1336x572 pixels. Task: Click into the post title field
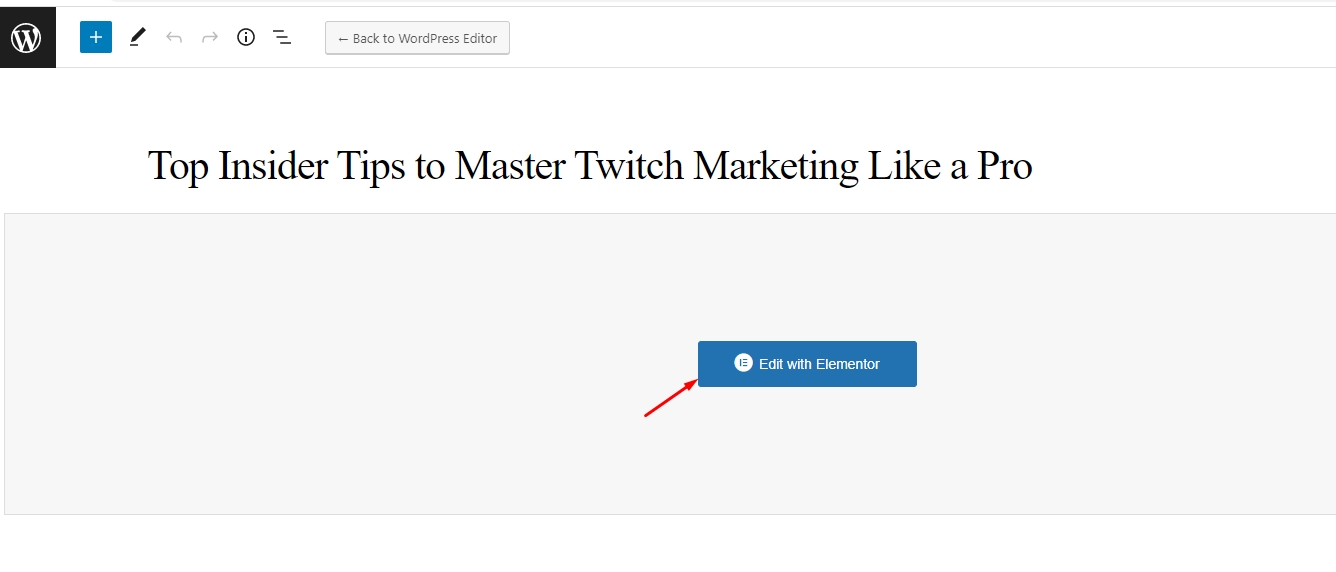[590, 166]
